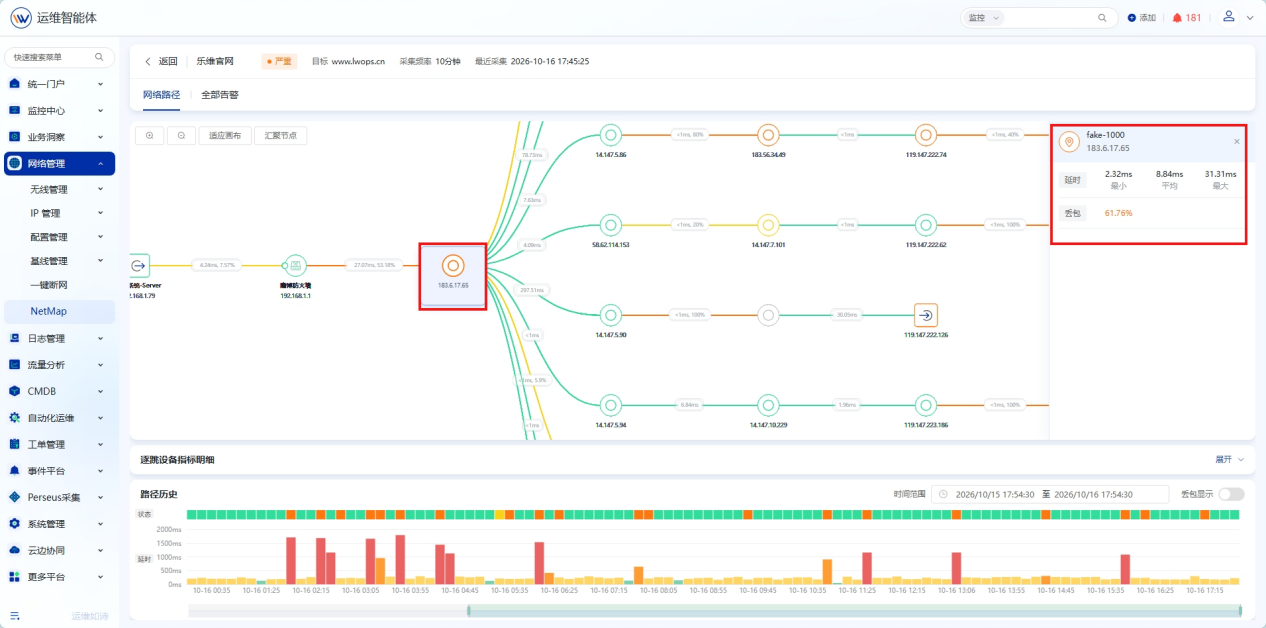Click the start time field 2026/10/15 17:54:30
Screen dimensions: 1266x628
click(x=996, y=494)
